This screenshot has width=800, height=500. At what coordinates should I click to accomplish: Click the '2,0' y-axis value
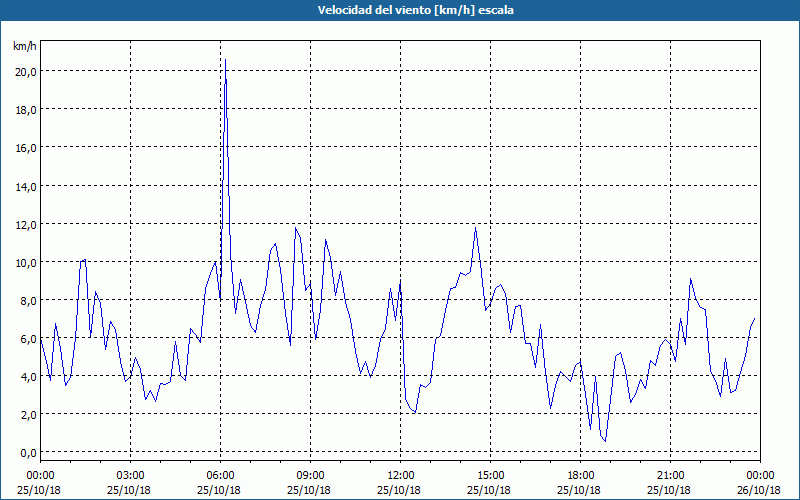pyautogui.click(x=28, y=415)
